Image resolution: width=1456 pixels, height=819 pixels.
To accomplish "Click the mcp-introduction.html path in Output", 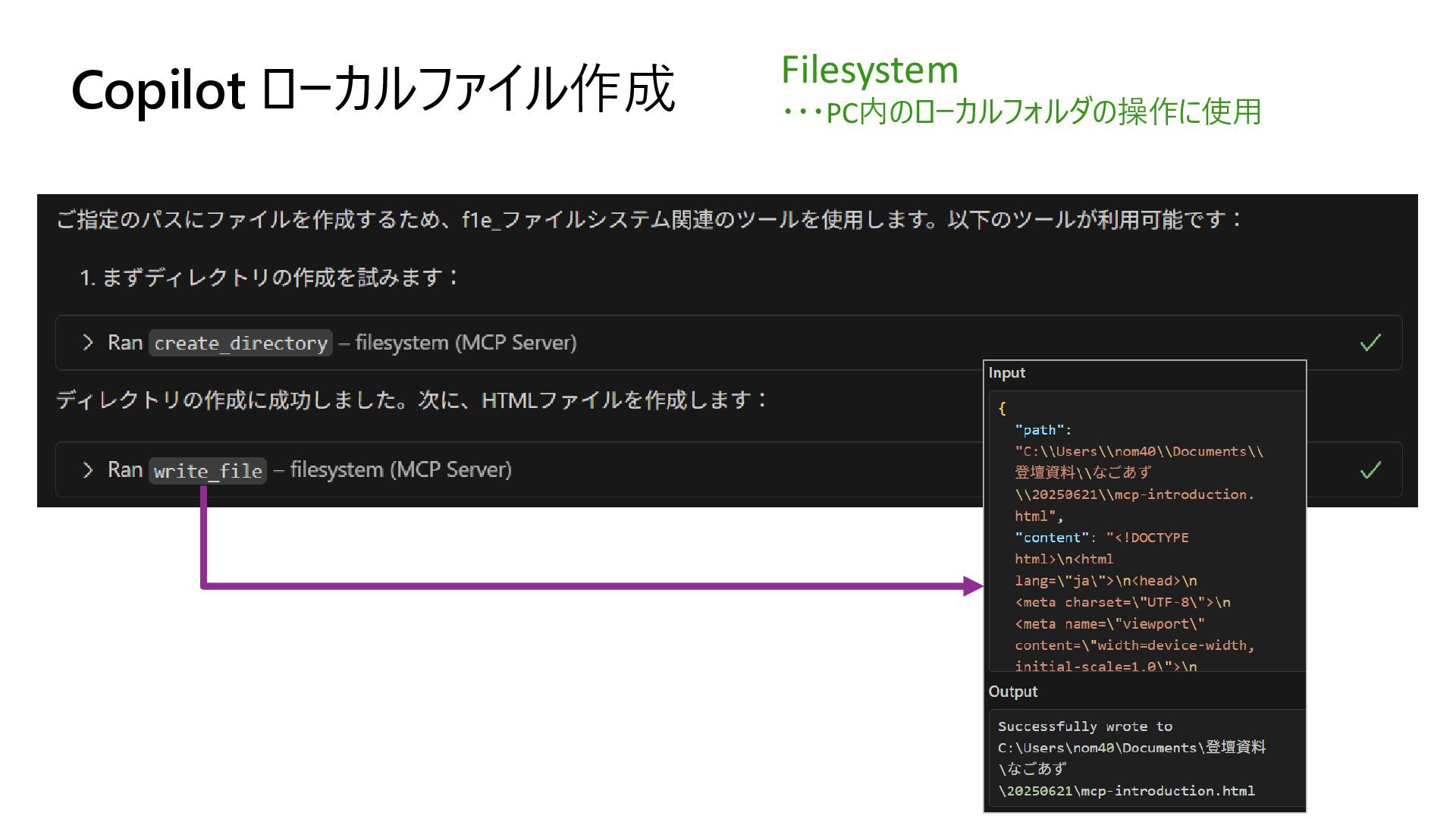I will [1168, 791].
